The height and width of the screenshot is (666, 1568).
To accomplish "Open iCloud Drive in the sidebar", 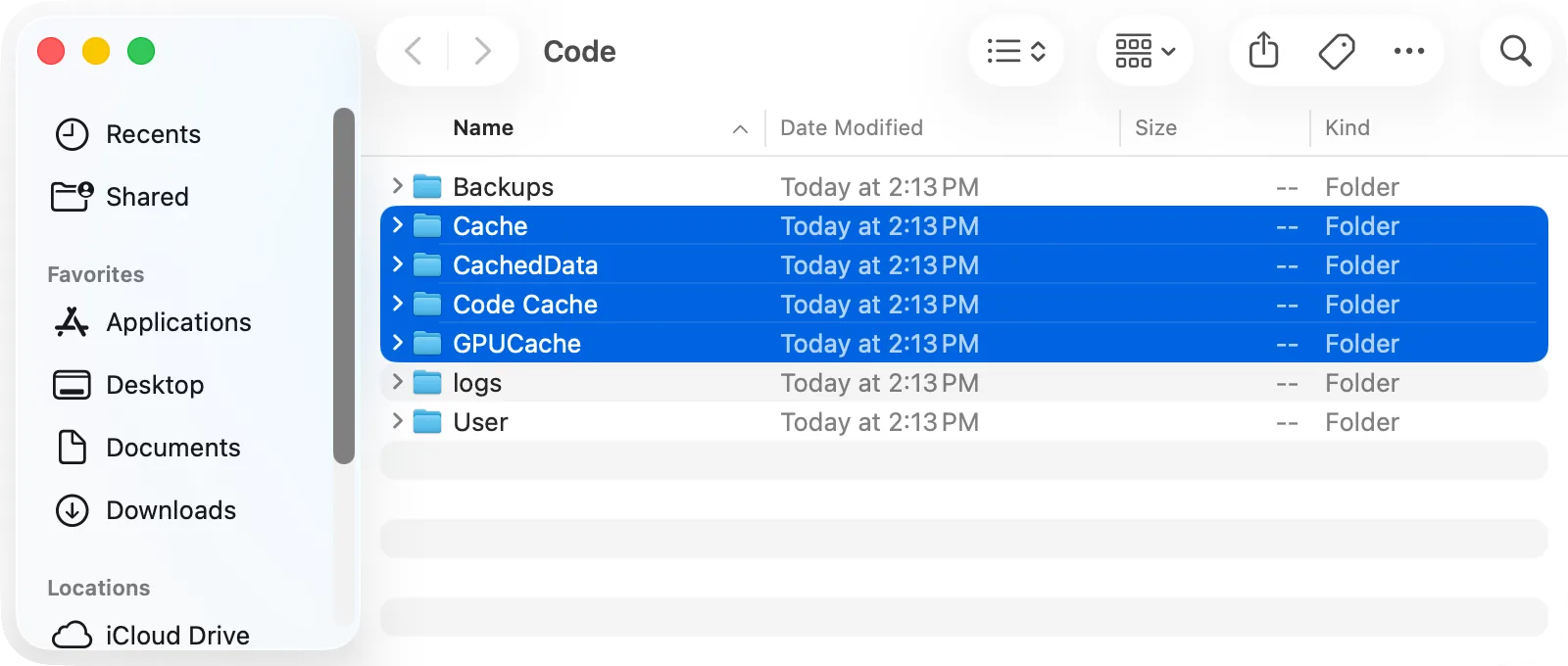I will pyautogui.click(x=176, y=636).
